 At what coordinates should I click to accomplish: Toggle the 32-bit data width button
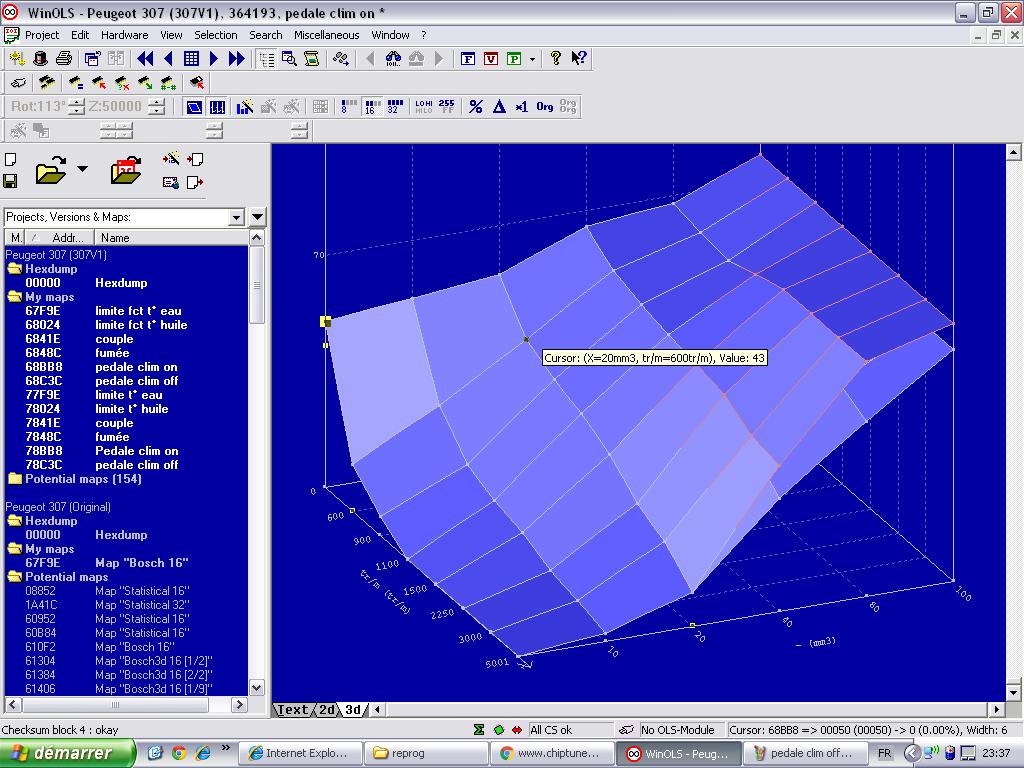point(395,107)
